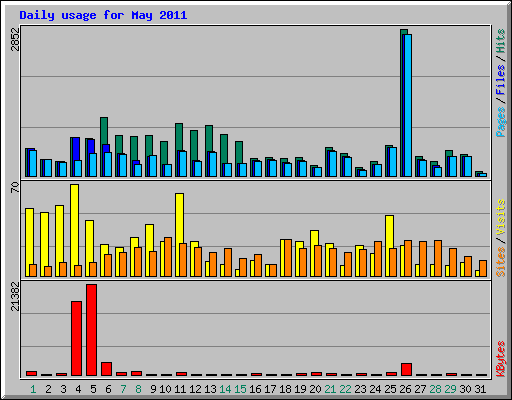Click day label 6 on the axis

click(x=108, y=389)
